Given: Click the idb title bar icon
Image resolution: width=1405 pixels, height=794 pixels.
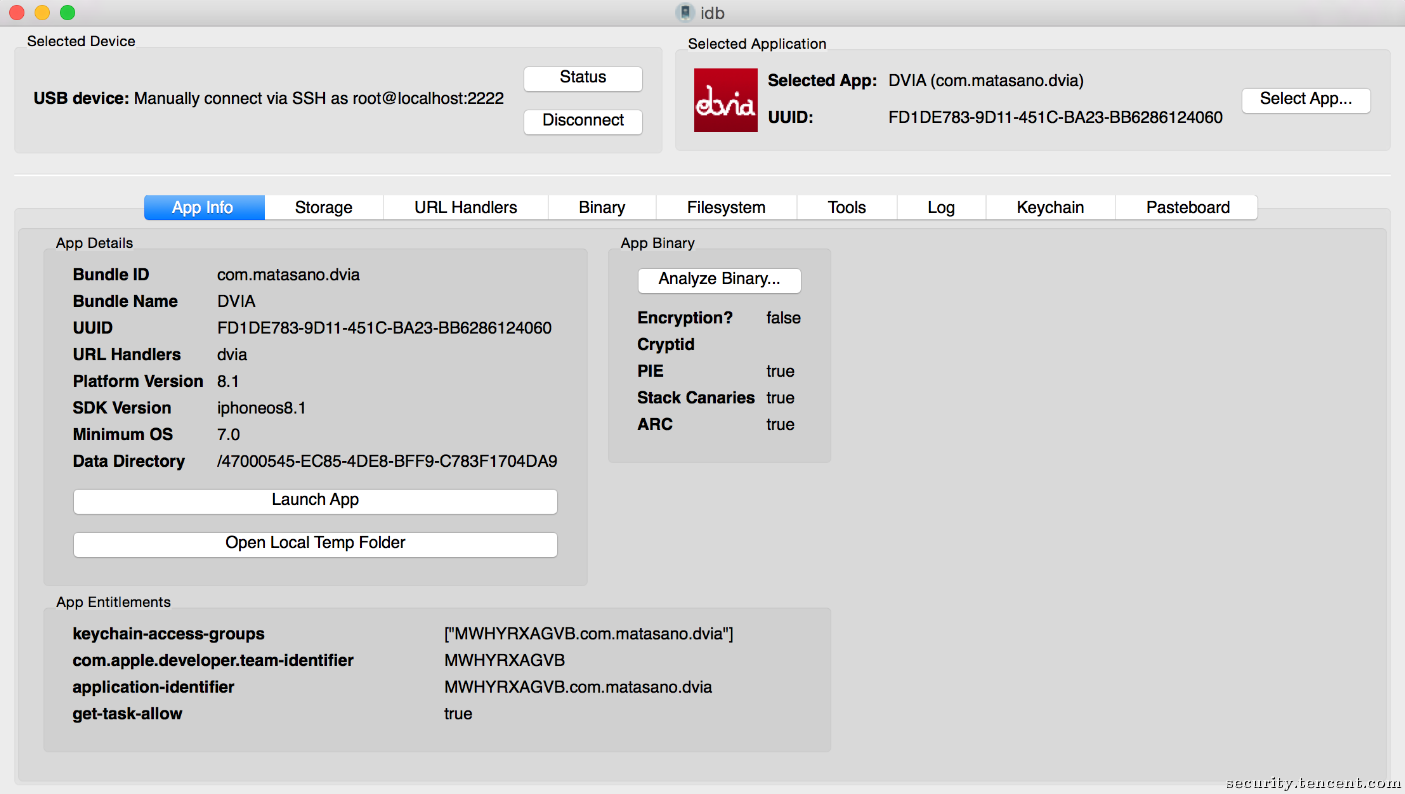Looking at the screenshot, I should (x=685, y=13).
